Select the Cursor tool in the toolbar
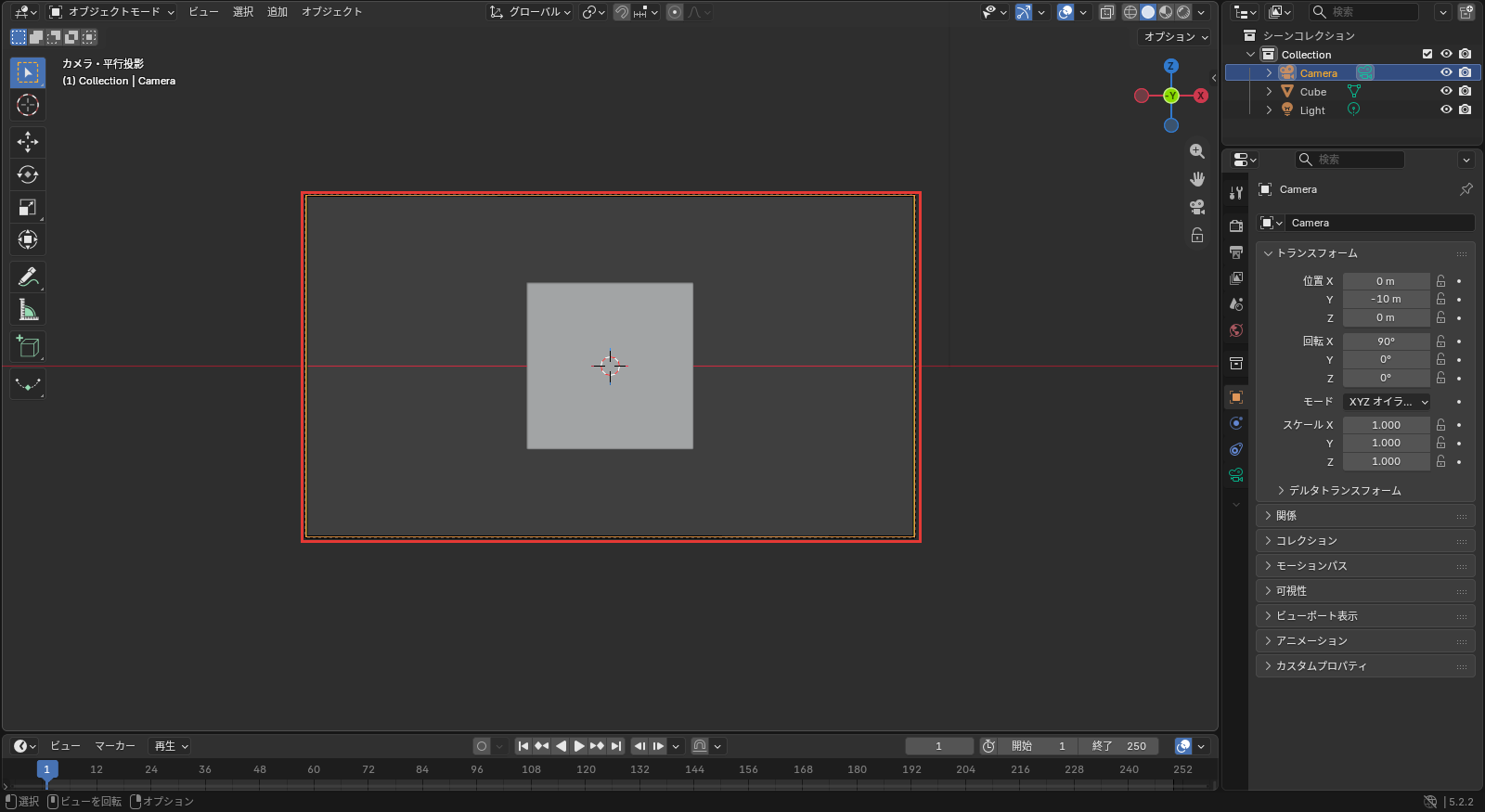Screen dimensions: 1485x812 [28, 105]
